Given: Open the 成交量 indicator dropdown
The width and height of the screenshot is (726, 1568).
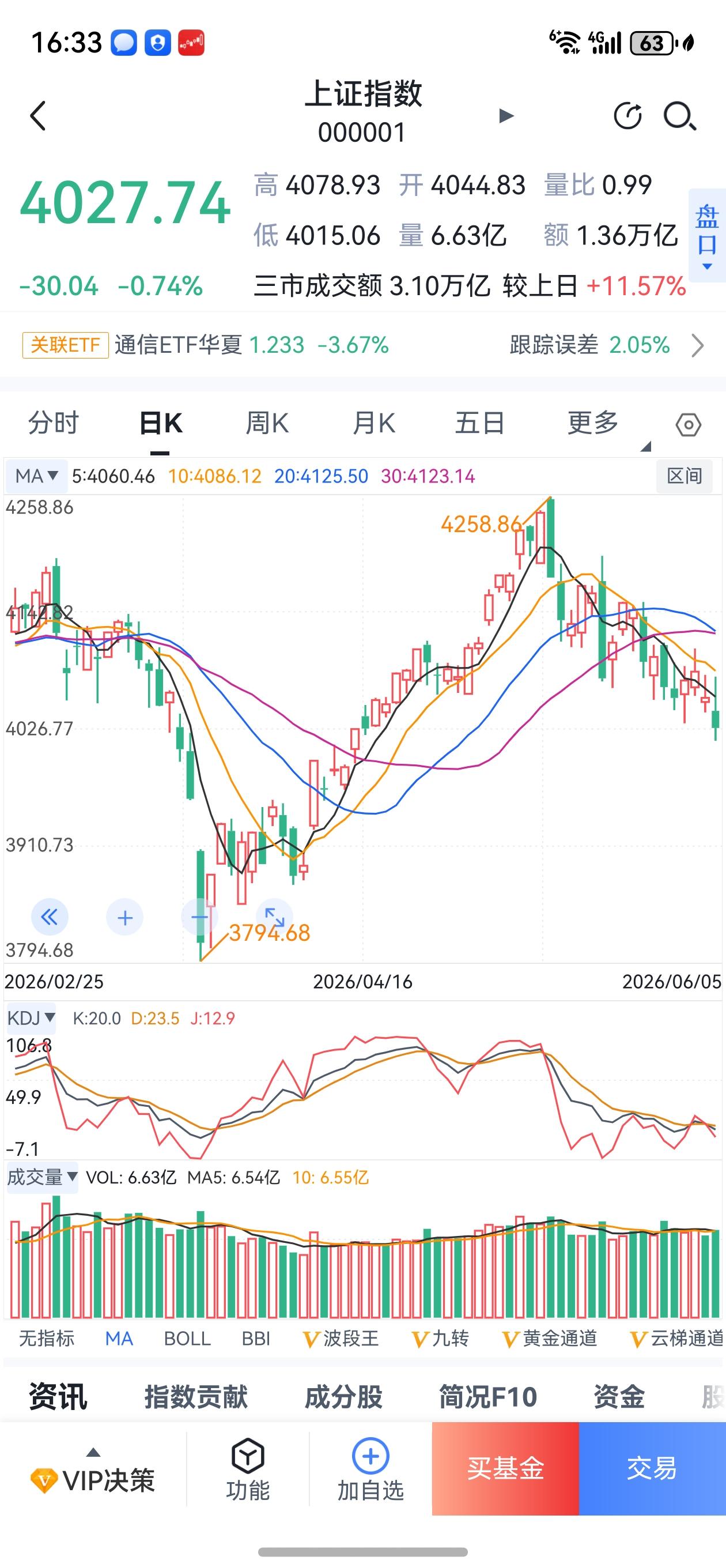Looking at the screenshot, I should pyautogui.click(x=42, y=1178).
